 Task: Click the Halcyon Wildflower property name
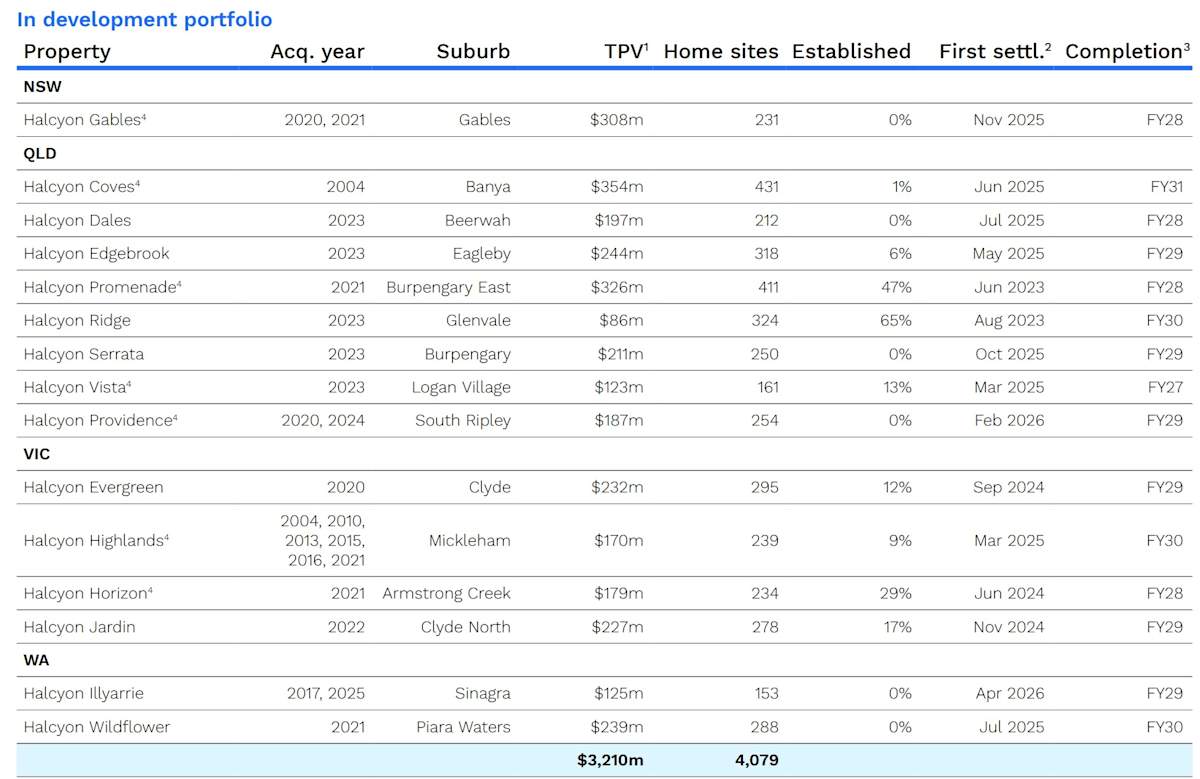pos(97,727)
